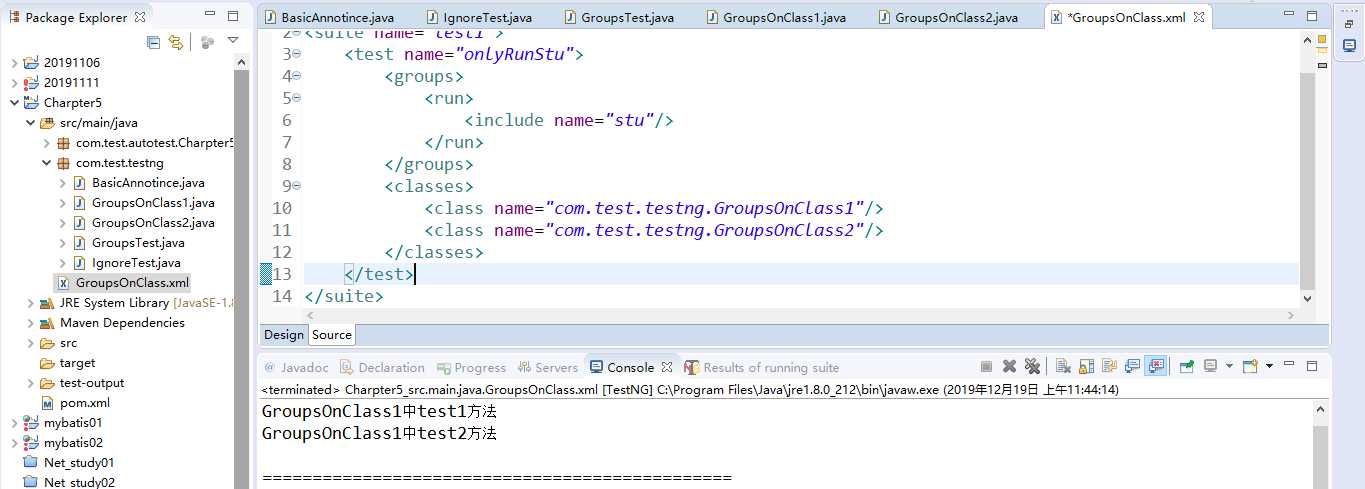Image resolution: width=1365 pixels, height=489 pixels.
Task: Select GroupsTest.java in Package Explorer
Action: point(128,242)
